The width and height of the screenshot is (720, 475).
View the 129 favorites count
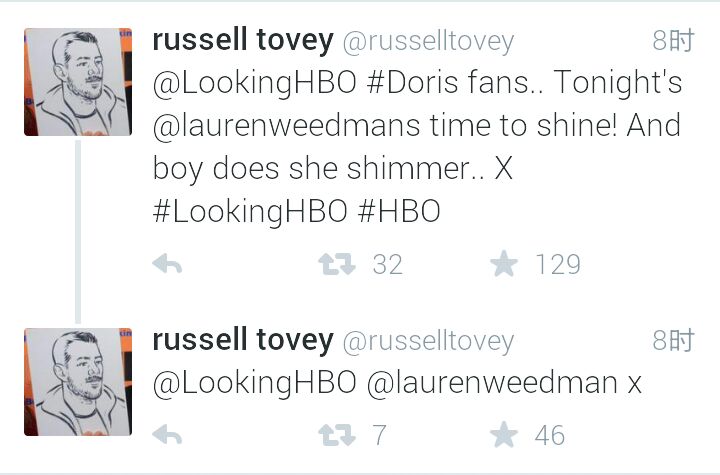click(x=557, y=264)
